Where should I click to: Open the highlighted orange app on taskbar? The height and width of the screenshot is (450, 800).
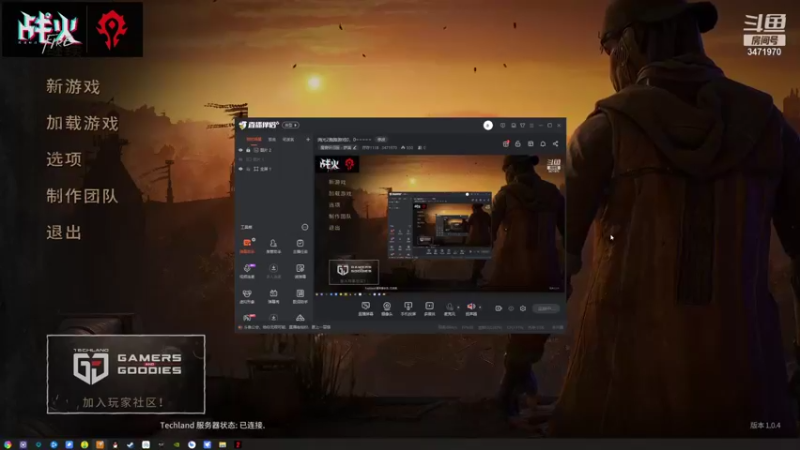point(100,444)
